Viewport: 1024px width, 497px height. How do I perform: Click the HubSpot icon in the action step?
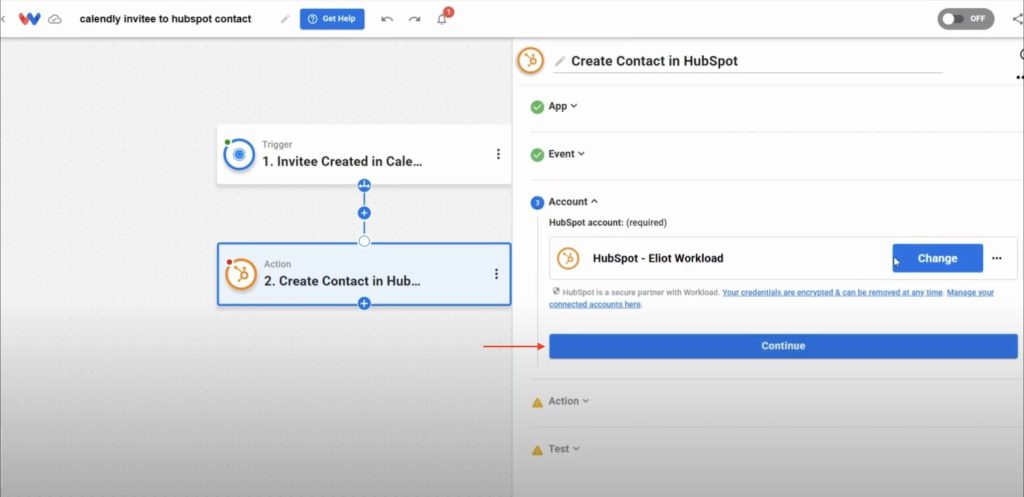tap(241, 274)
